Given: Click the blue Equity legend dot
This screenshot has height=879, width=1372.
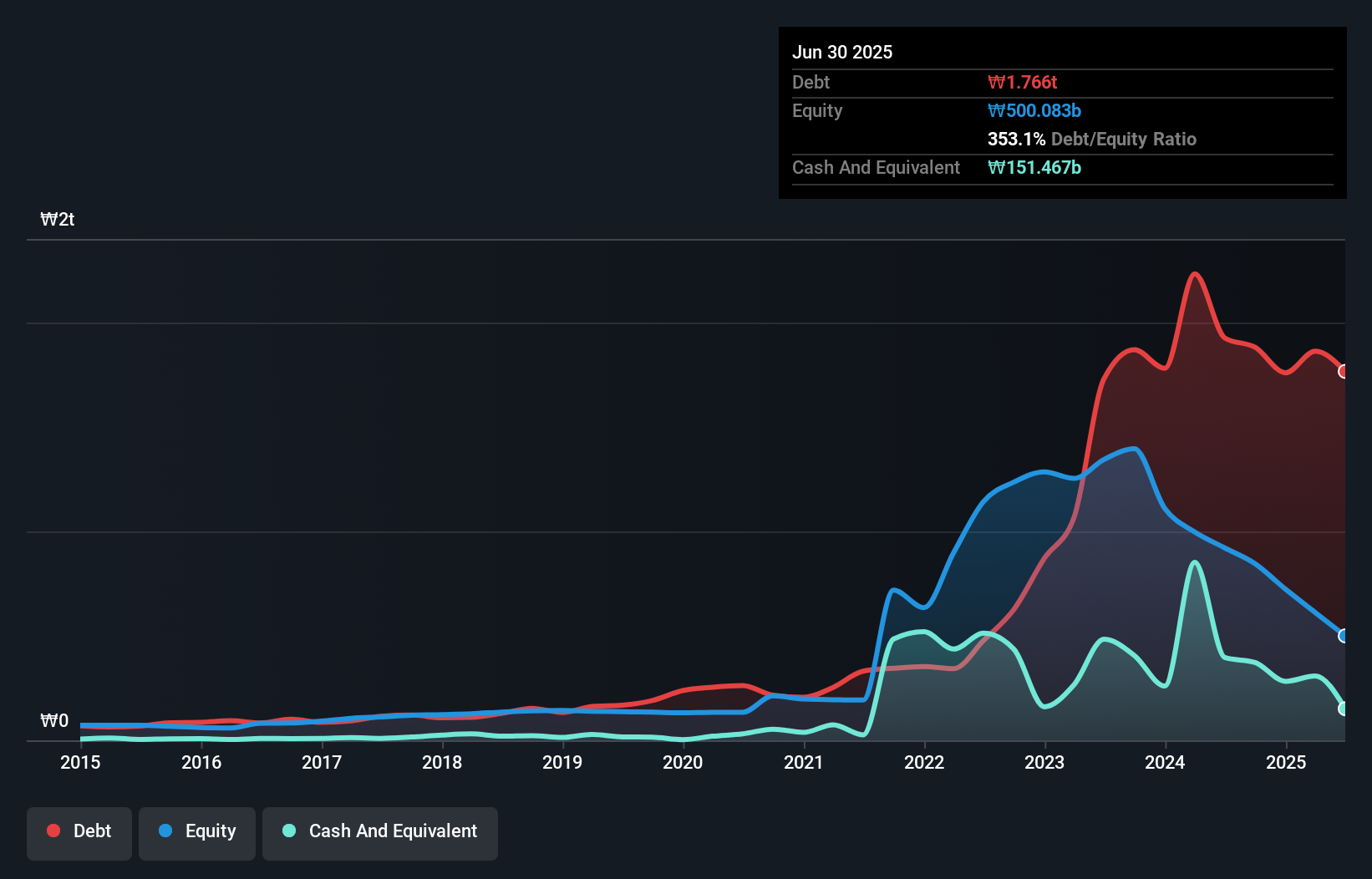Looking at the screenshot, I should click(x=165, y=831).
